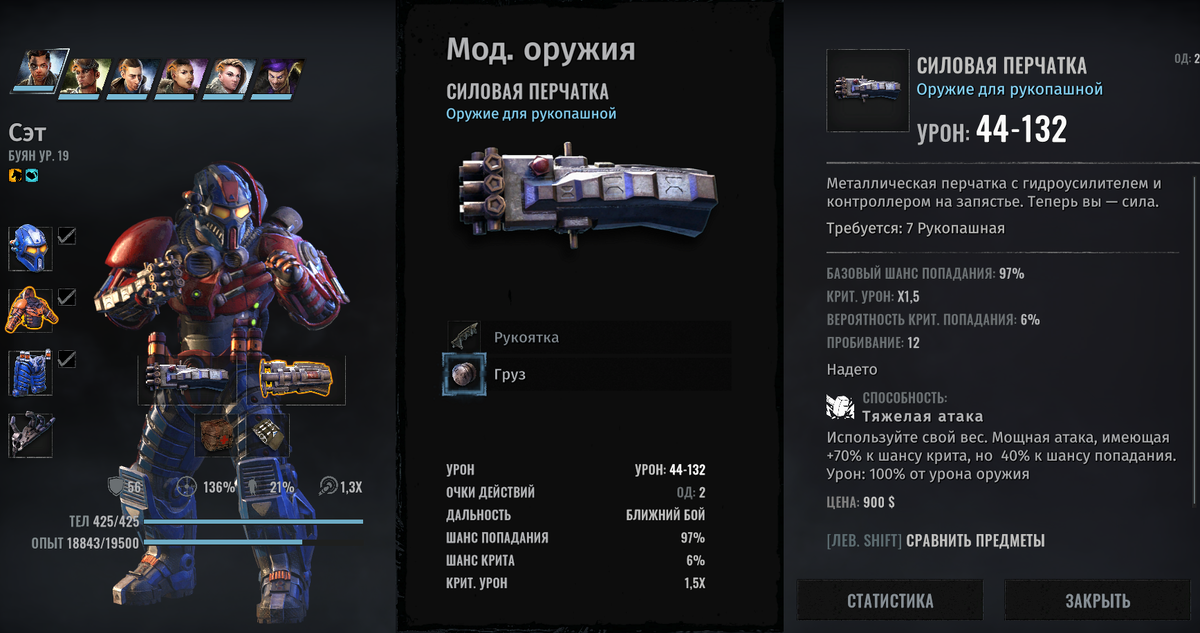Image resolution: width=1200 pixels, height=633 pixels.
Task: Toggle the chest armor visibility checkbox
Action: pos(67,297)
